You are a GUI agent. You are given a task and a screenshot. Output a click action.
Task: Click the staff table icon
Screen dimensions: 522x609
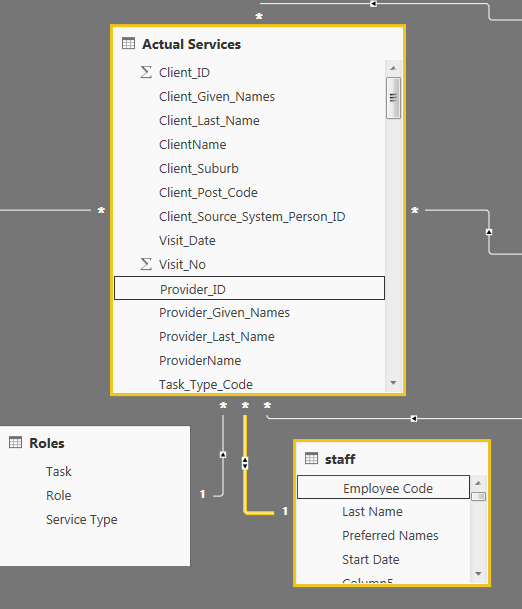(x=311, y=458)
